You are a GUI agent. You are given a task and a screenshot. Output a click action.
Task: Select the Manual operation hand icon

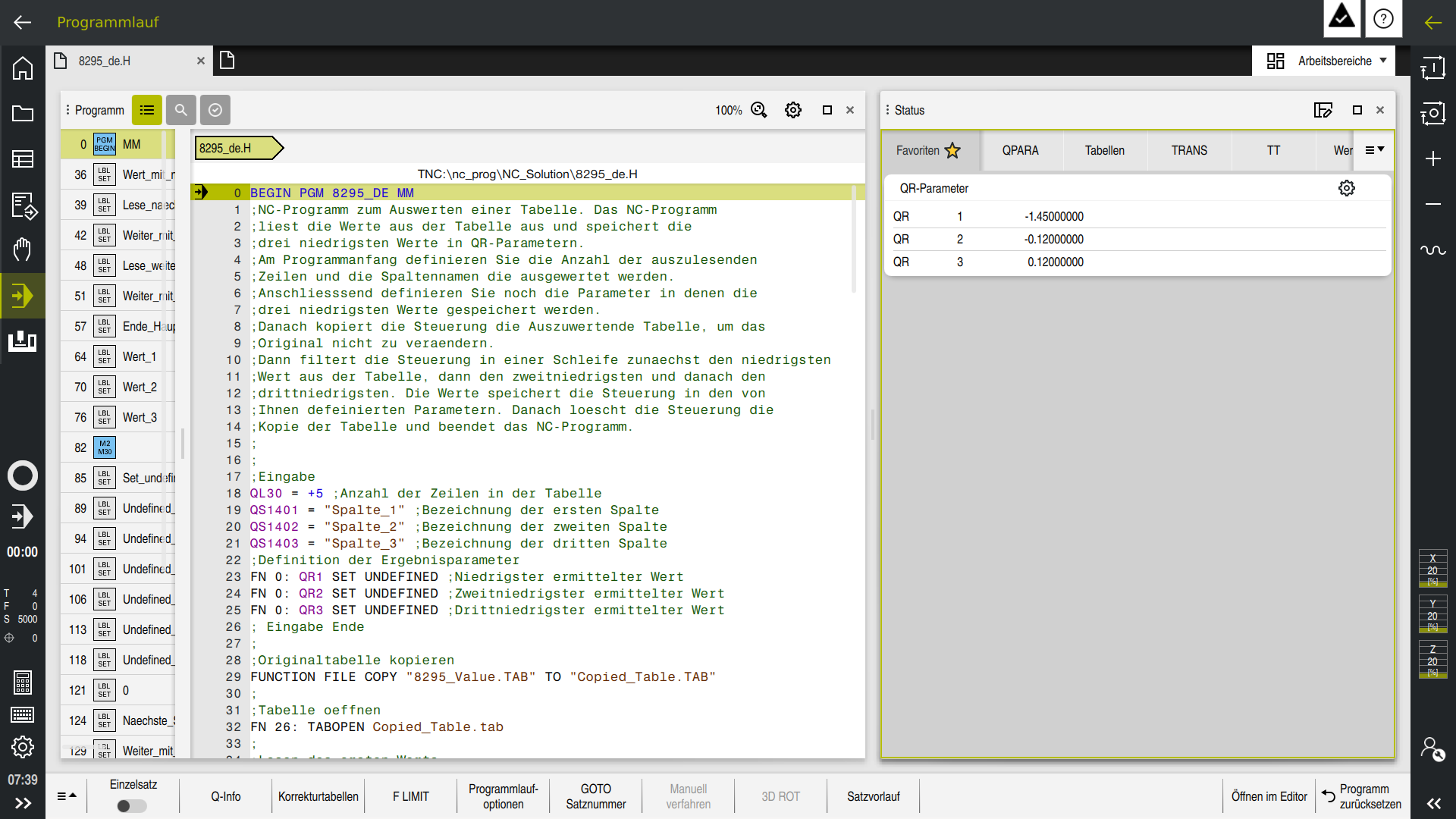coord(23,249)
